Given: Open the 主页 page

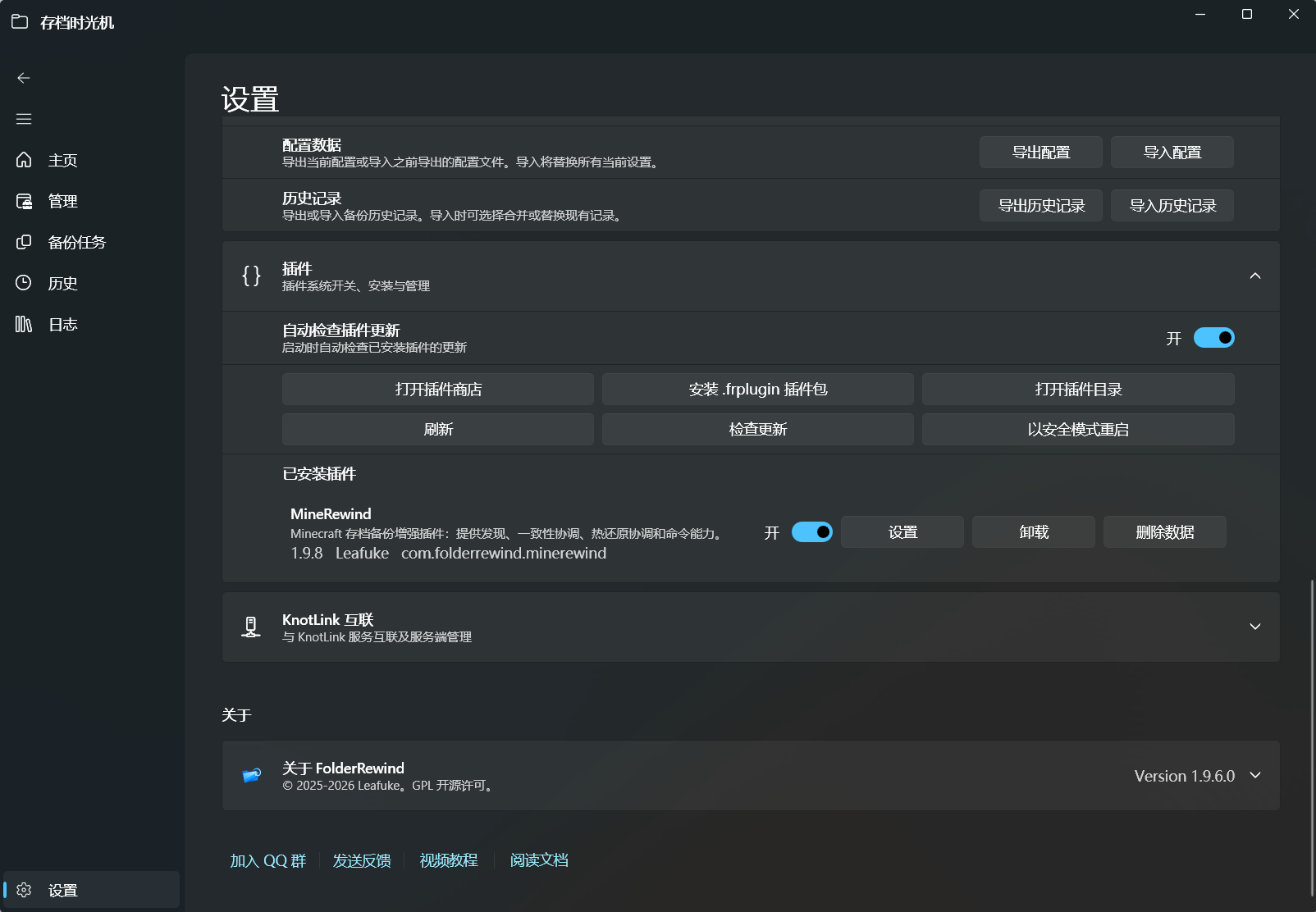Looking at the screenshot, I should tap(91, 160).
